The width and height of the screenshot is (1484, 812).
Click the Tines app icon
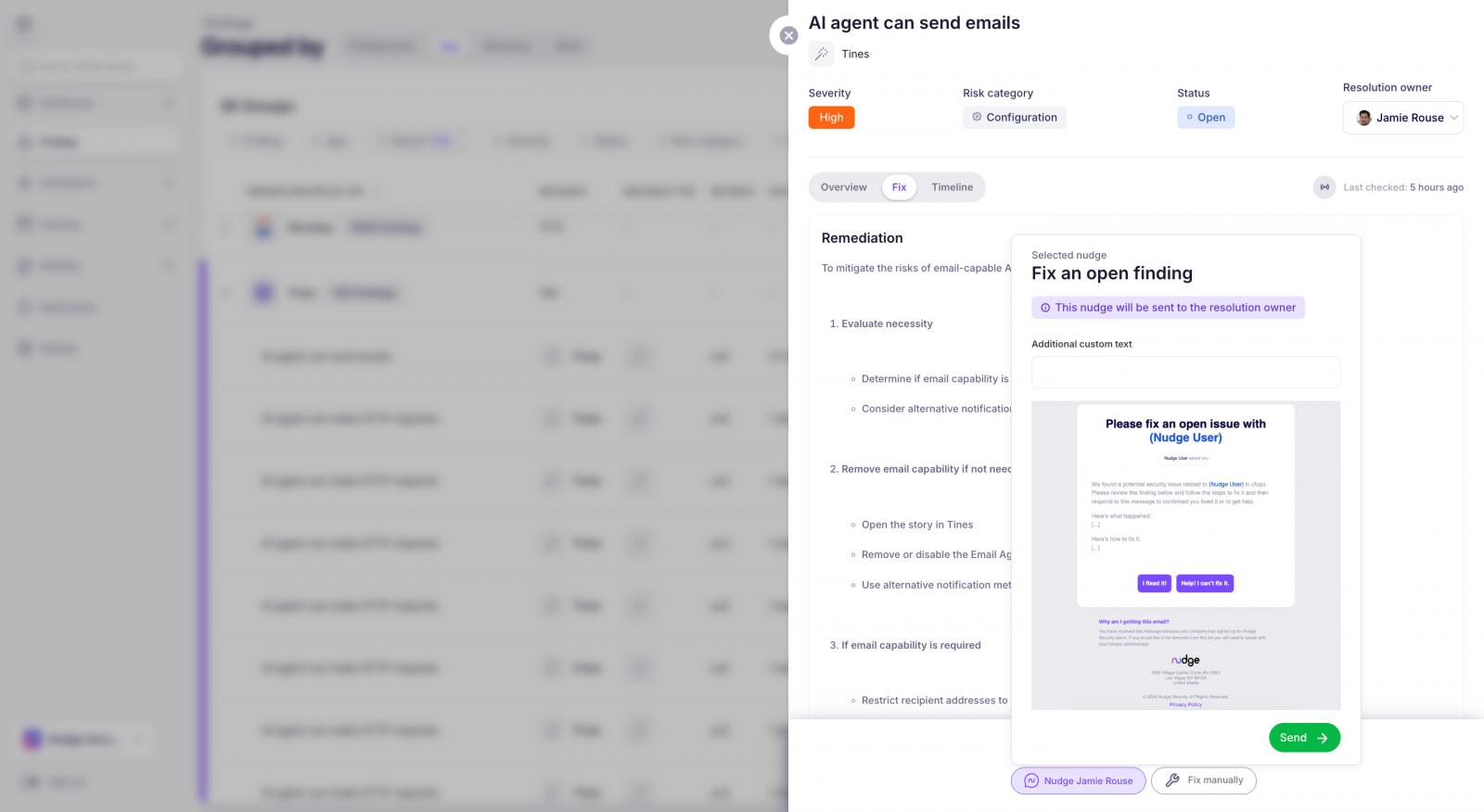[x=821, y=55]
